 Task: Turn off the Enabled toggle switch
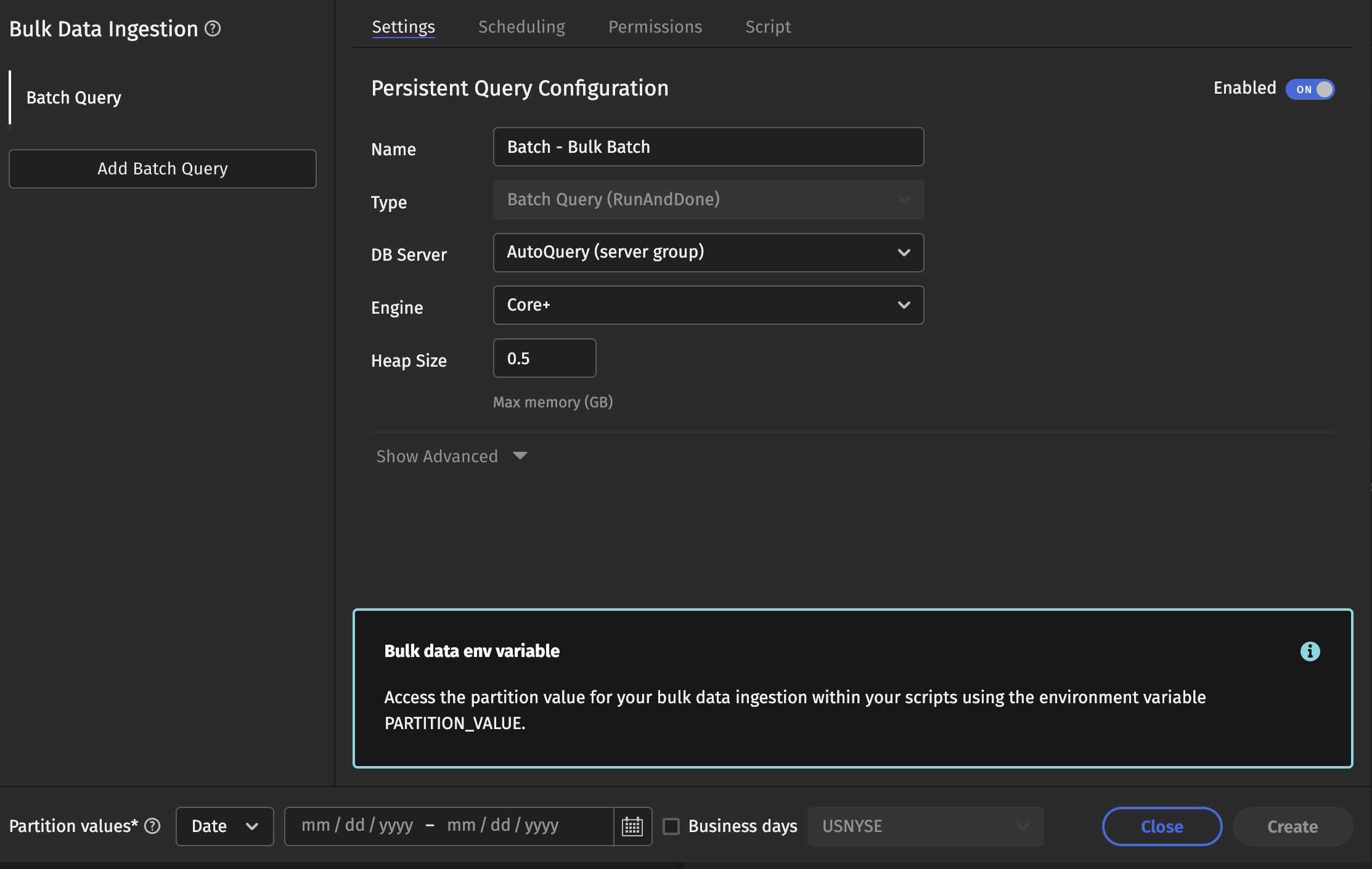click(1310, 89)
